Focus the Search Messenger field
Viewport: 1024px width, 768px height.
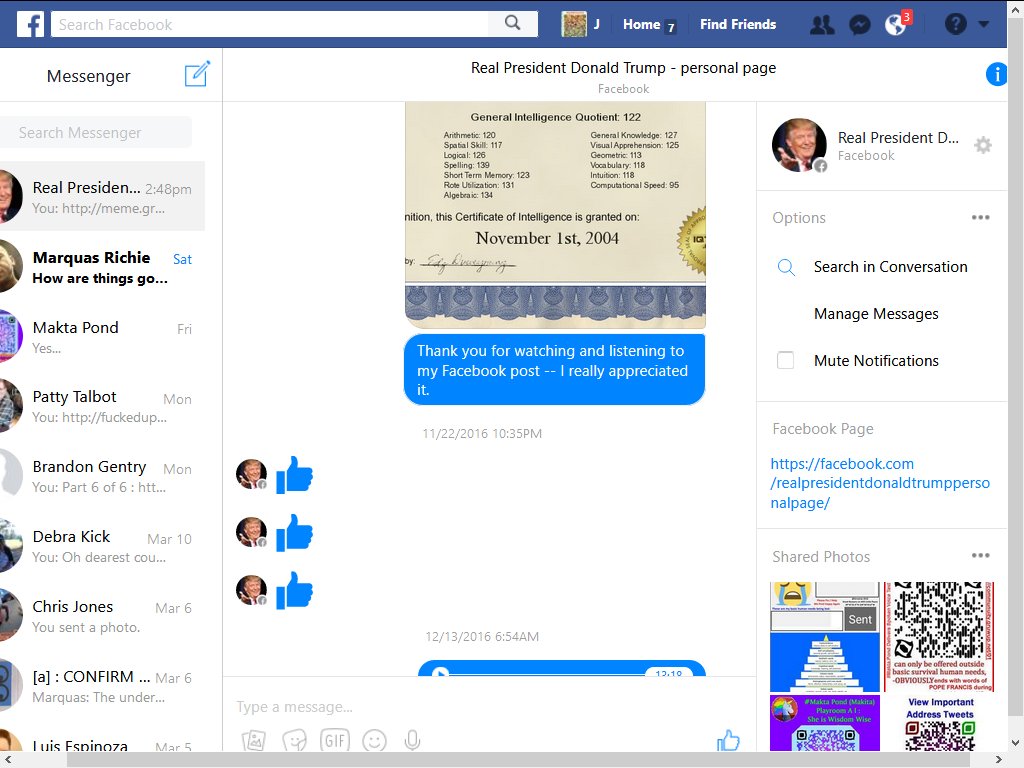click(96, 133)
